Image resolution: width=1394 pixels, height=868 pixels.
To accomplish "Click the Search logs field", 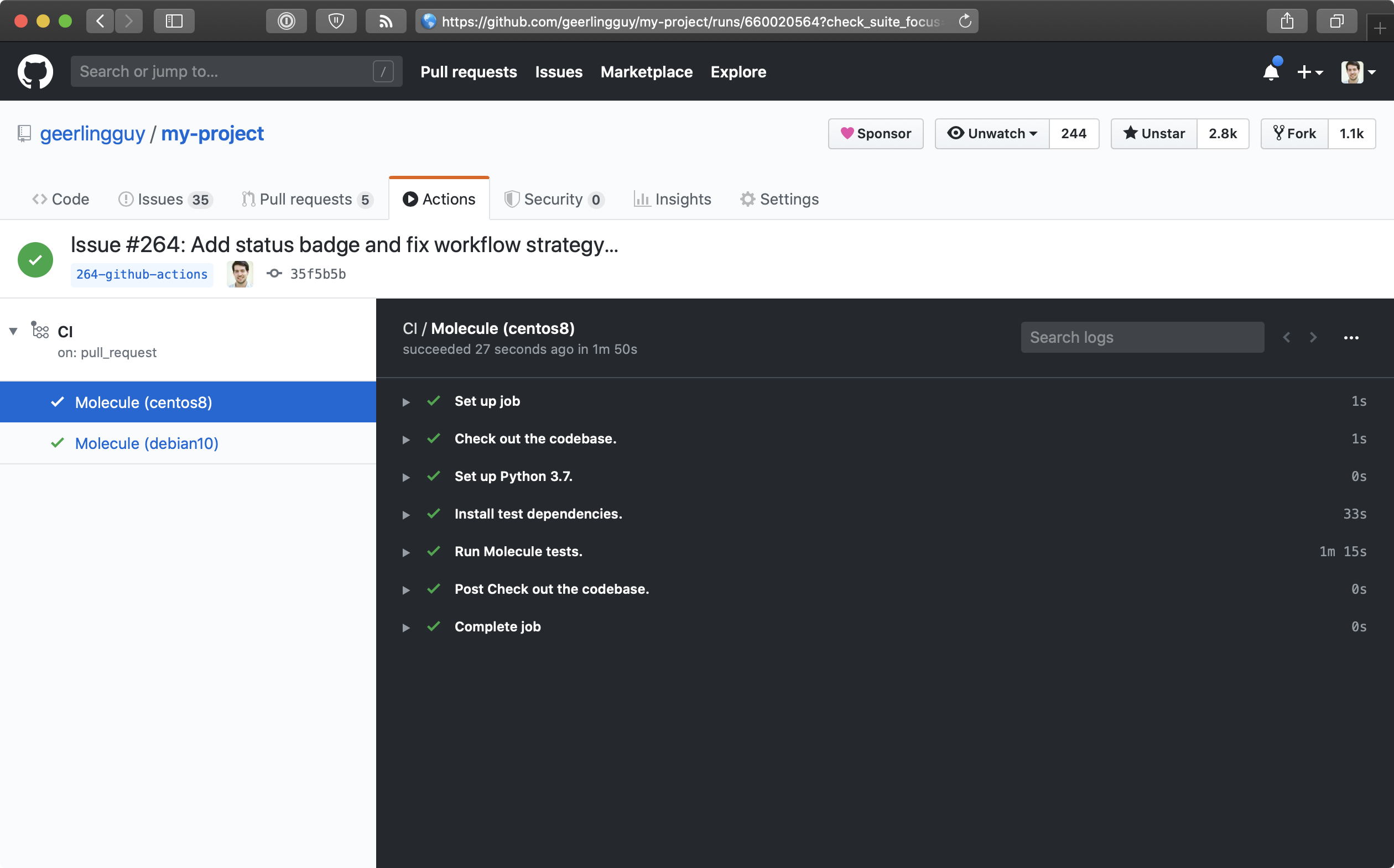I will coord(1142,338).
